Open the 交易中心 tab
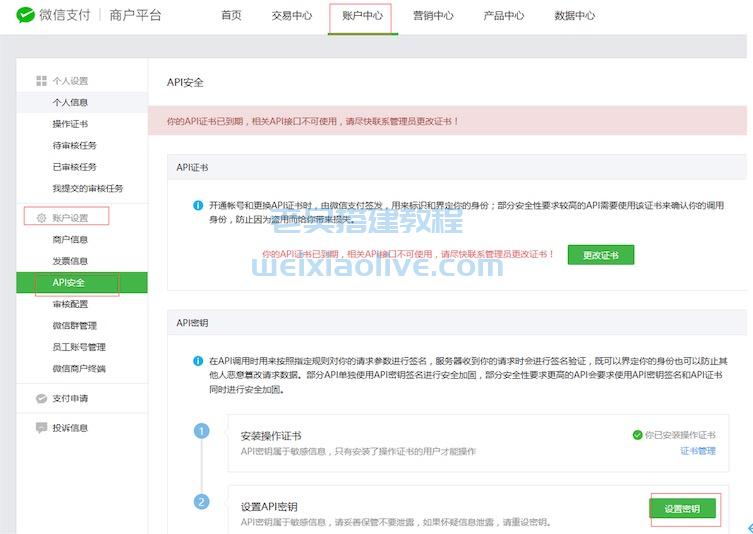 [x=291, y=15]
